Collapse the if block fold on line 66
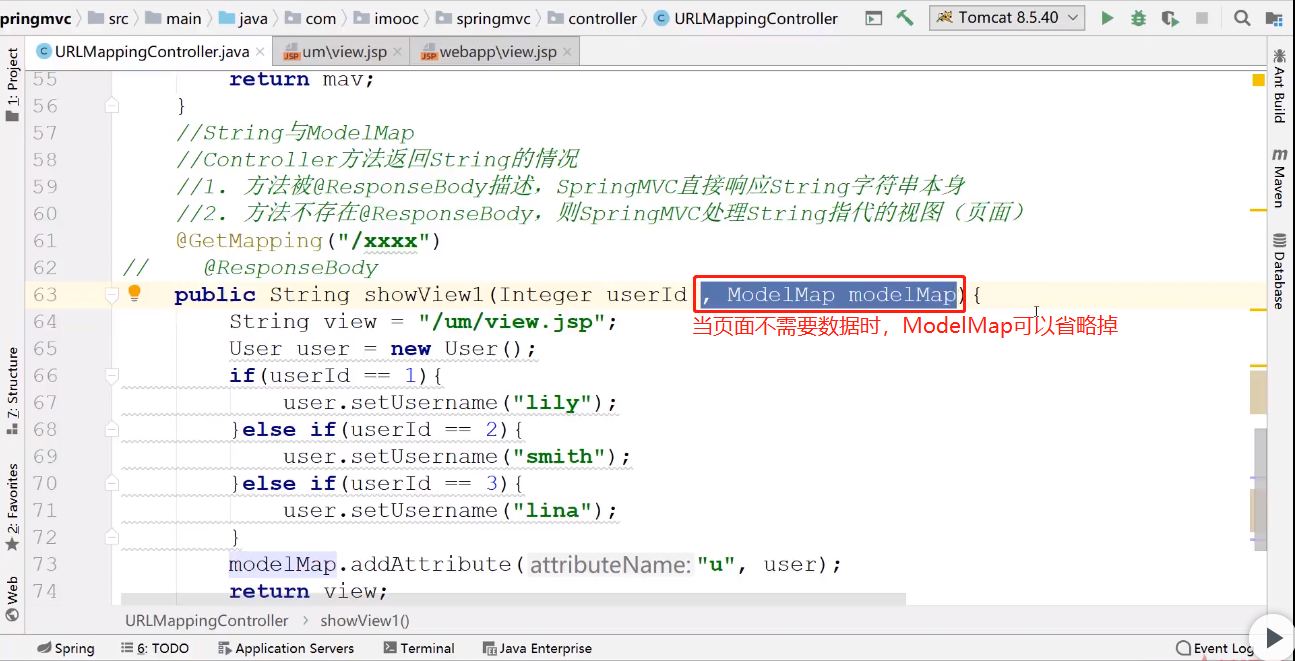 point(112,376)
